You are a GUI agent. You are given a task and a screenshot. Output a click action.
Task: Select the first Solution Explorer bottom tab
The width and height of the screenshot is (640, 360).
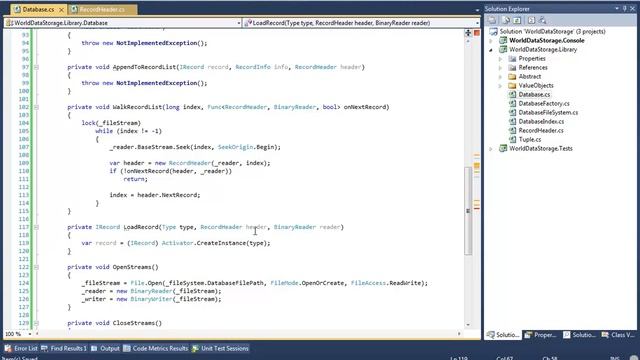point(503,335)
